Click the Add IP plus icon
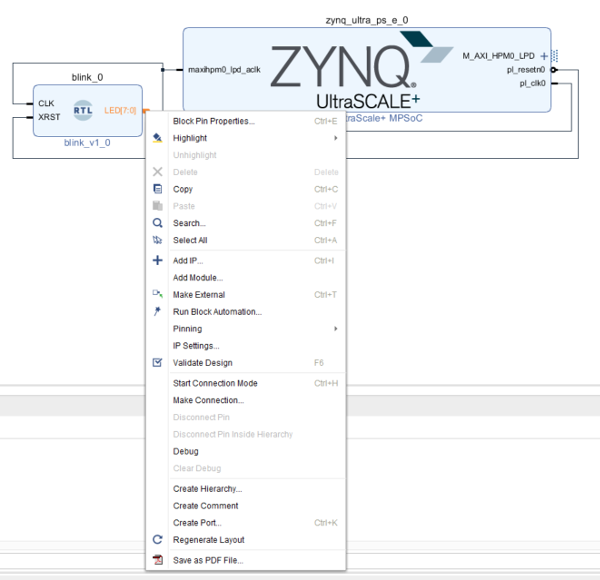The width and height of the screenshot is (600, 580). pyautogui.click(x=157, y=260)
